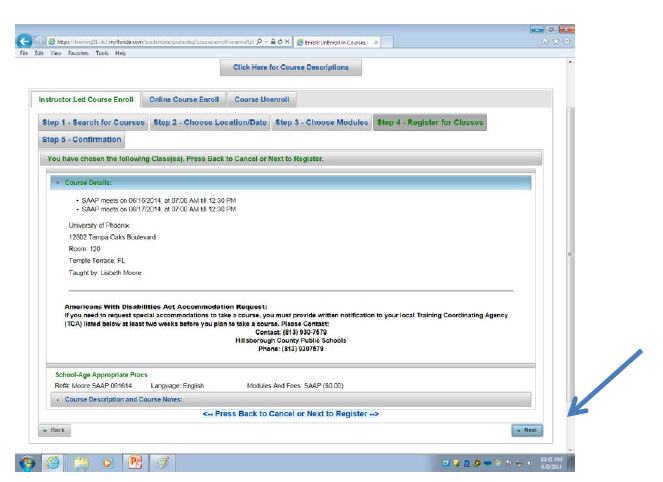Click the browser forward arrow button
The width and height of the screenshot is (663, 482).
[x=39, y=41]
